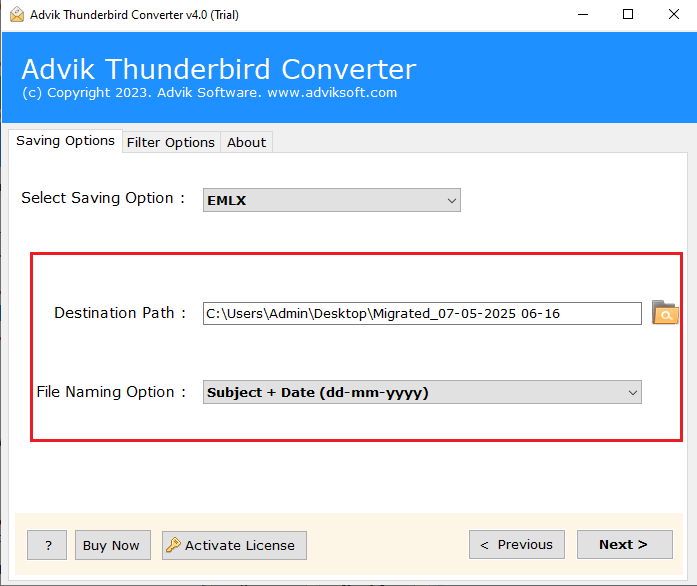Click the 'Destination Path :' label

pyautogui.click(x=120, y=313)
